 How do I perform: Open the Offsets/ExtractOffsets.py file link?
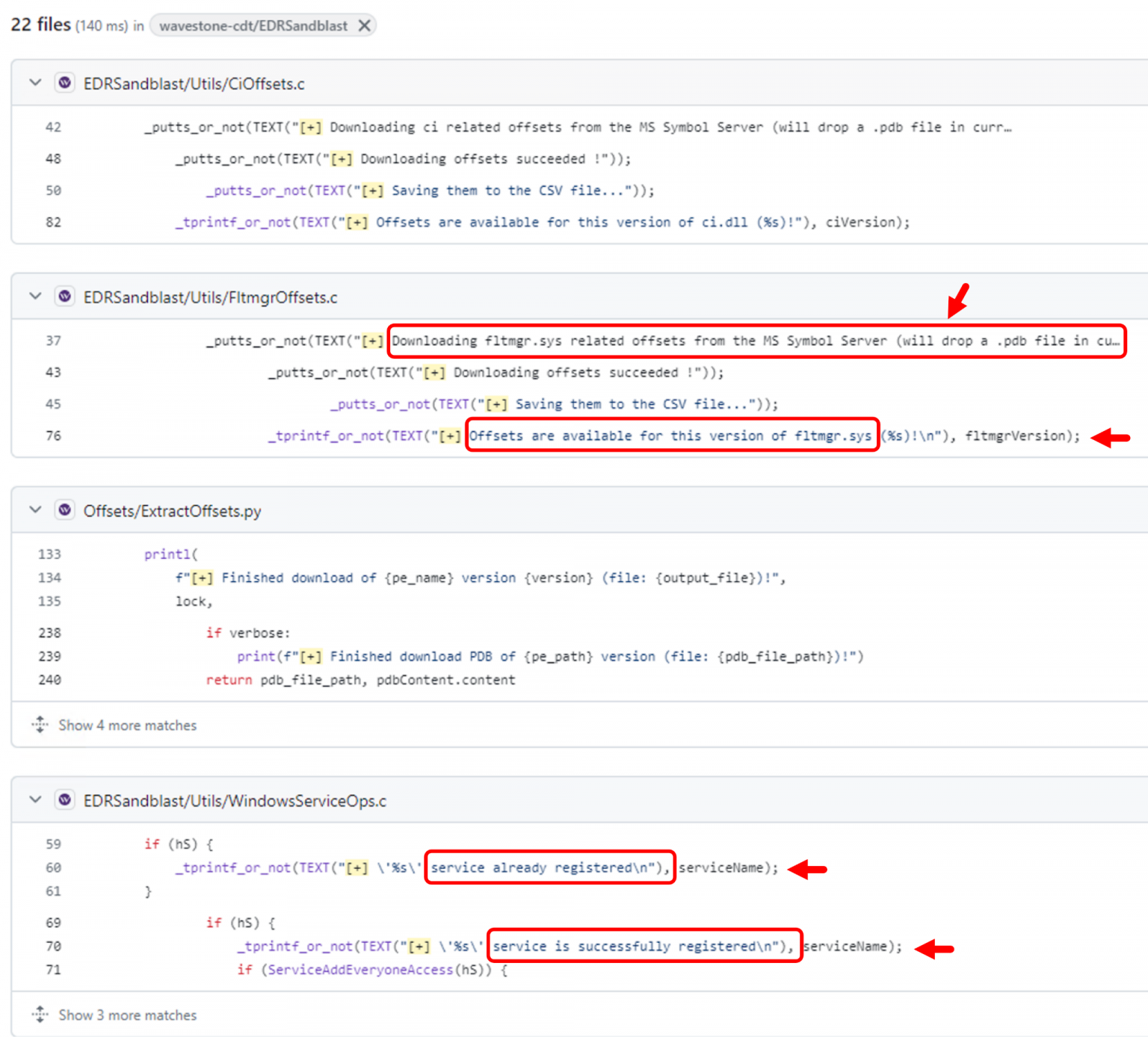tap(172, 510)
